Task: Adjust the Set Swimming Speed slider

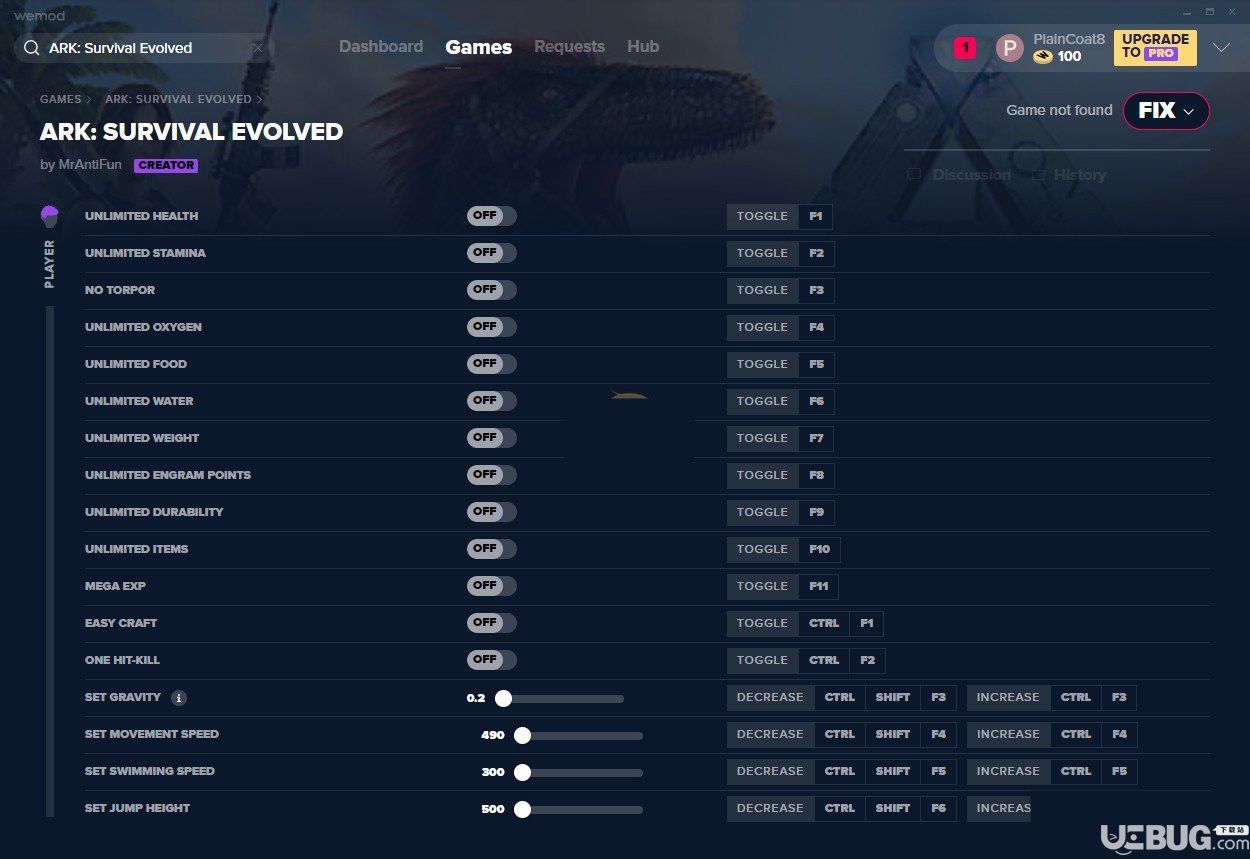Action: click(579, 772)
